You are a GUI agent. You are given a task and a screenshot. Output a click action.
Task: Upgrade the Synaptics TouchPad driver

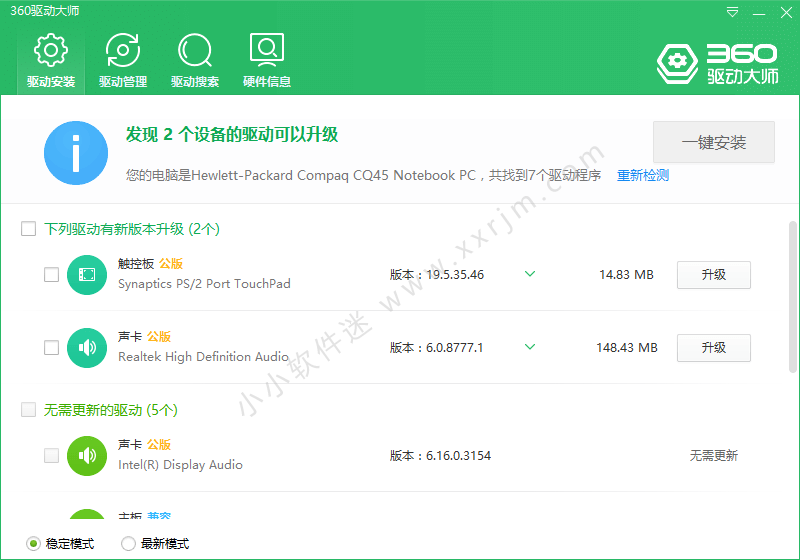click(714, 275)
